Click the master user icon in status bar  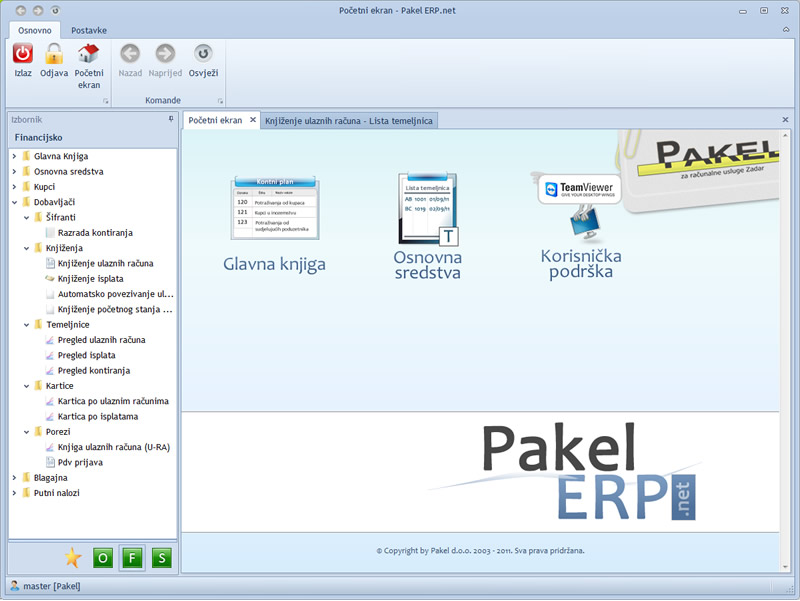pyautogui.click(x=15, y=586)
